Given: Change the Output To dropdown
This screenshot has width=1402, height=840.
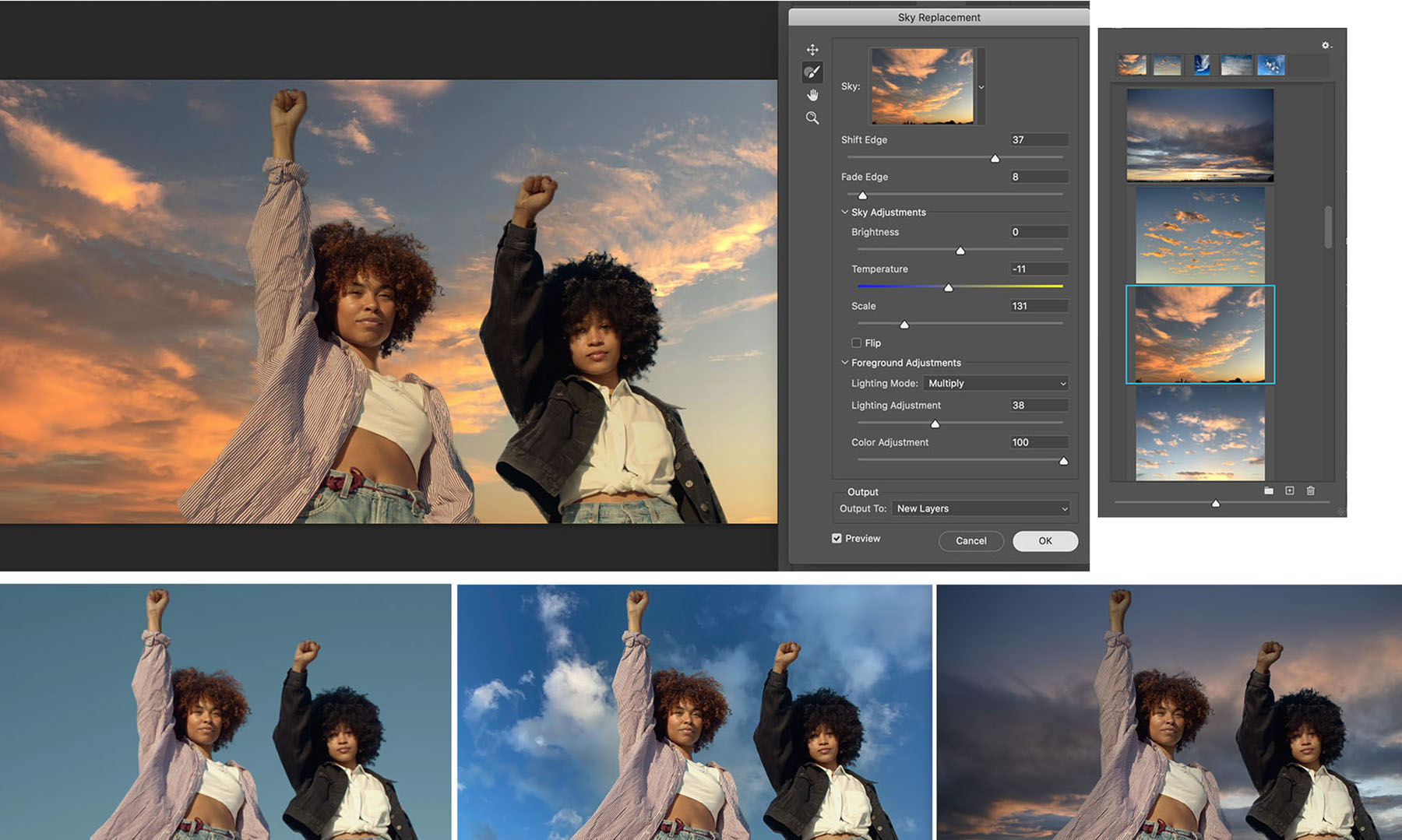Looking at the screenshot, I should click(x=981, y=508).
